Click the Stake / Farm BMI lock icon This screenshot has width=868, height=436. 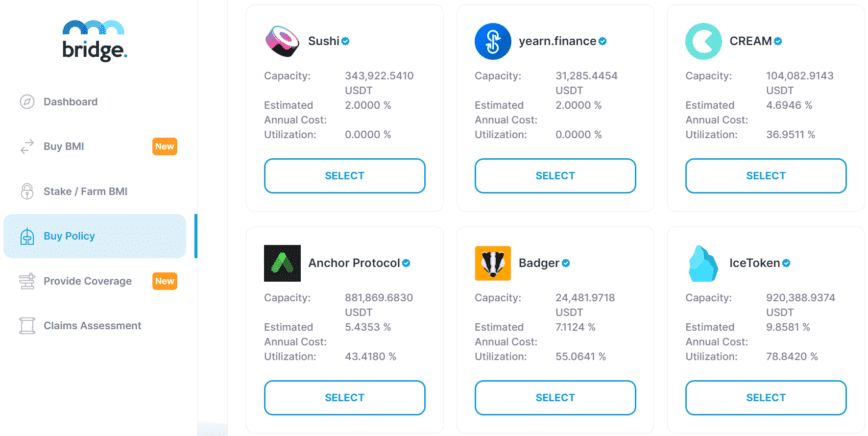point(27,191)
